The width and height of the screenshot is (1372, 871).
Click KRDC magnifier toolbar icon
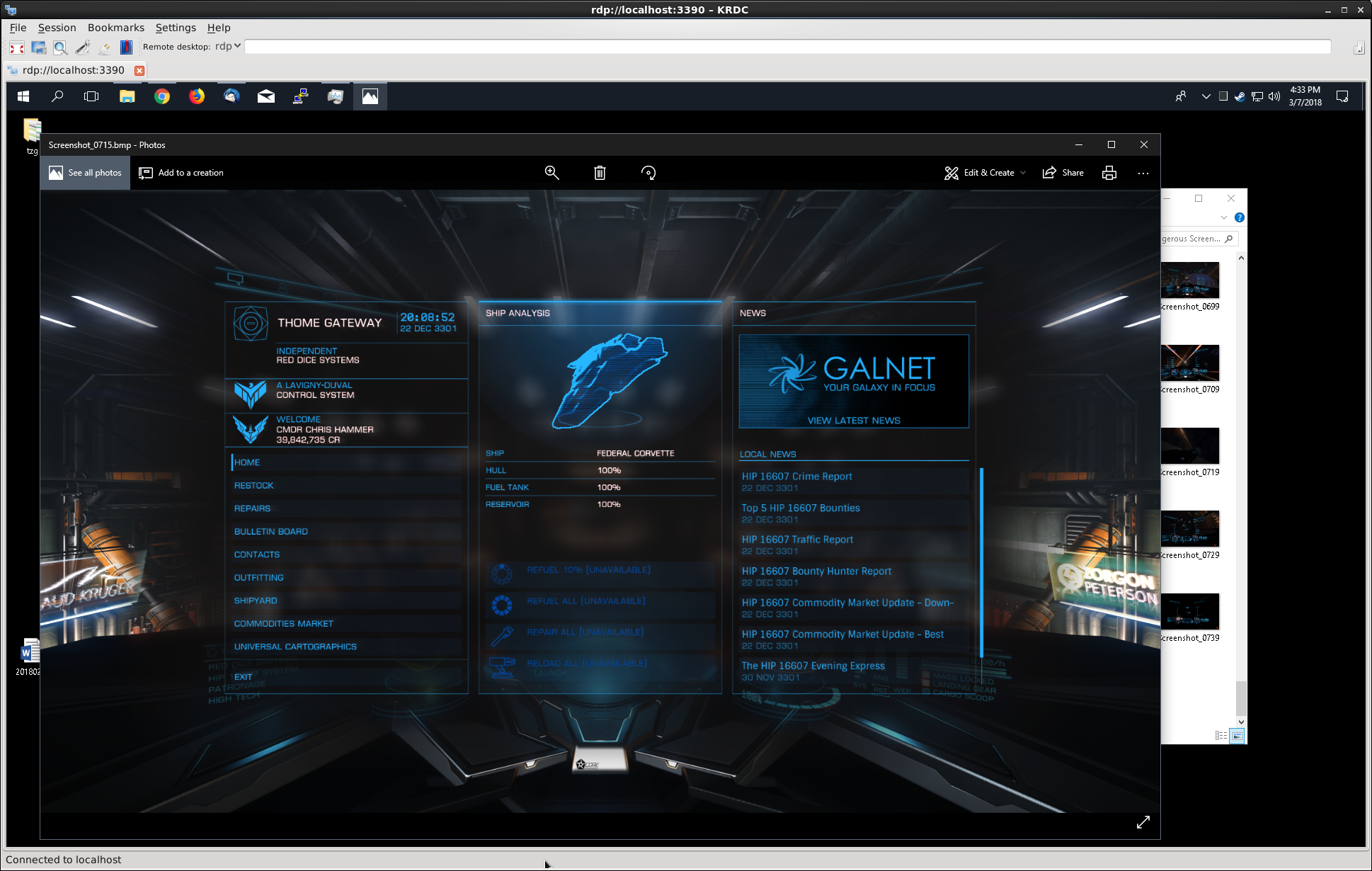point(61,47)
